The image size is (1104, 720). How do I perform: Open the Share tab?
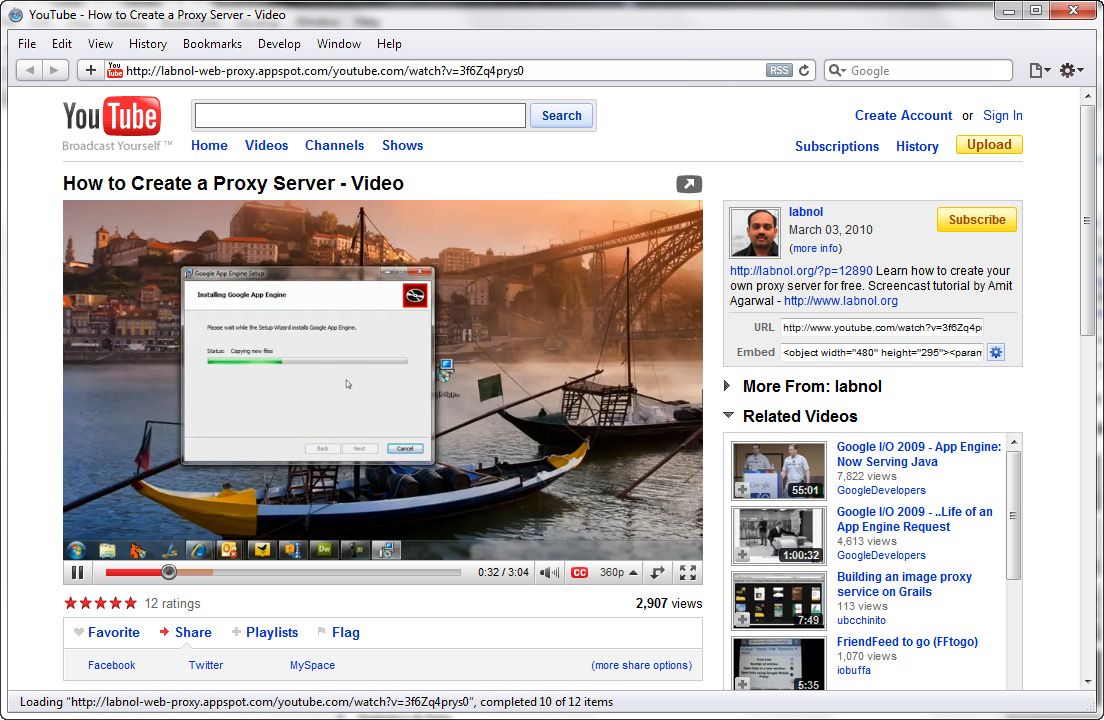(185, 632)
